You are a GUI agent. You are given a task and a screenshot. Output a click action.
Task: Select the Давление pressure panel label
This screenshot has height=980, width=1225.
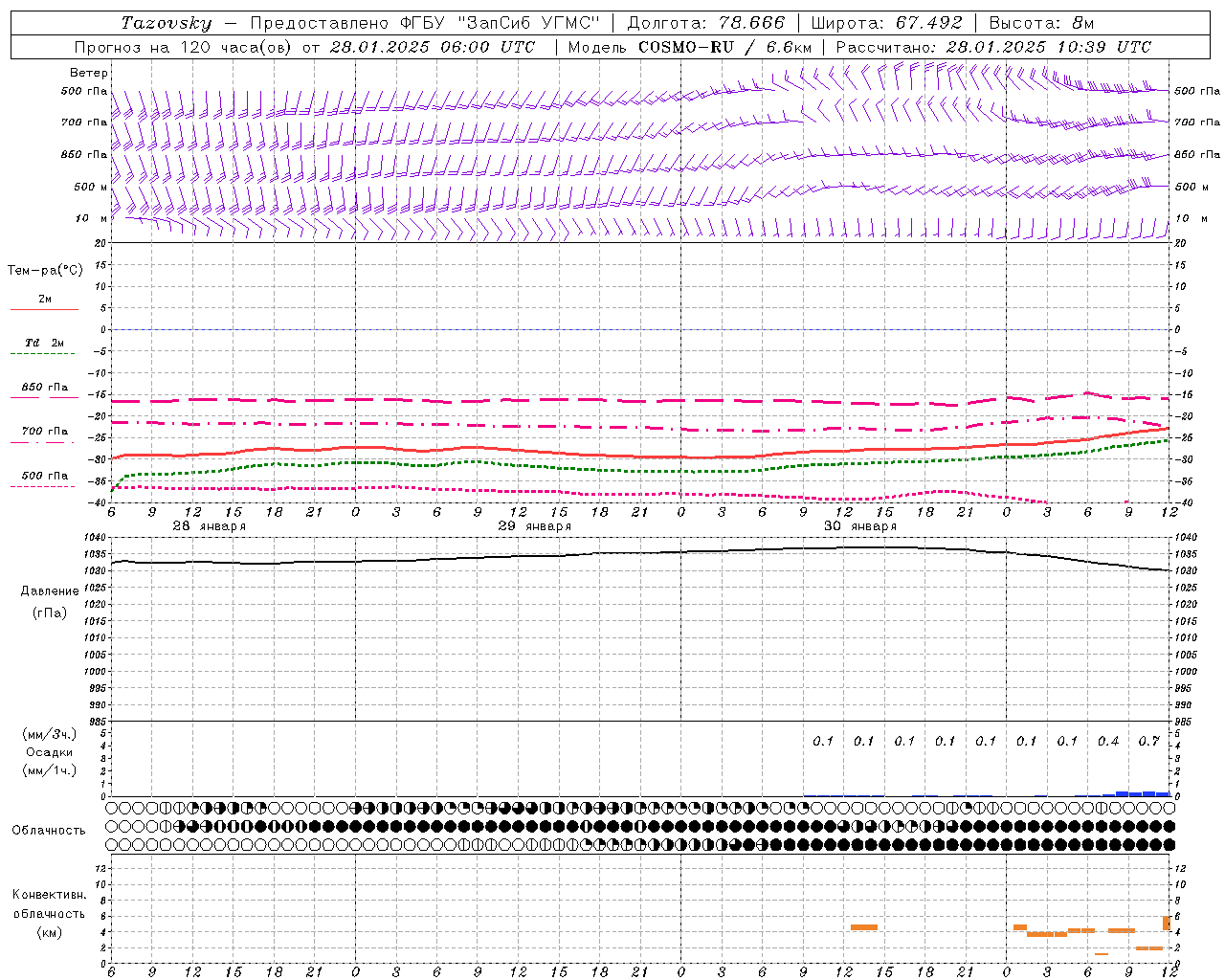click(x=50, y=591)
